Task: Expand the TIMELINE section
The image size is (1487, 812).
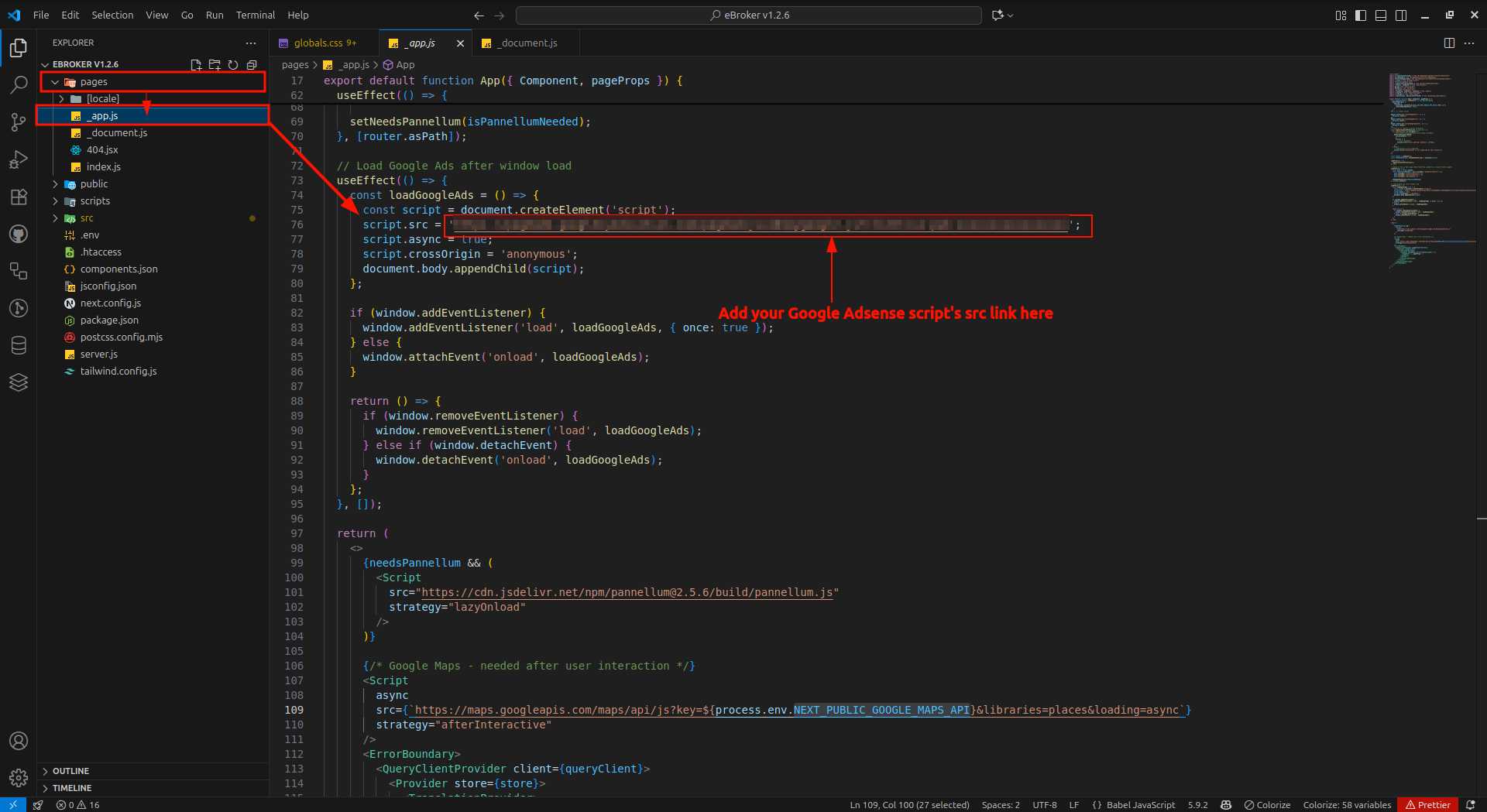Action: [153, 788]
